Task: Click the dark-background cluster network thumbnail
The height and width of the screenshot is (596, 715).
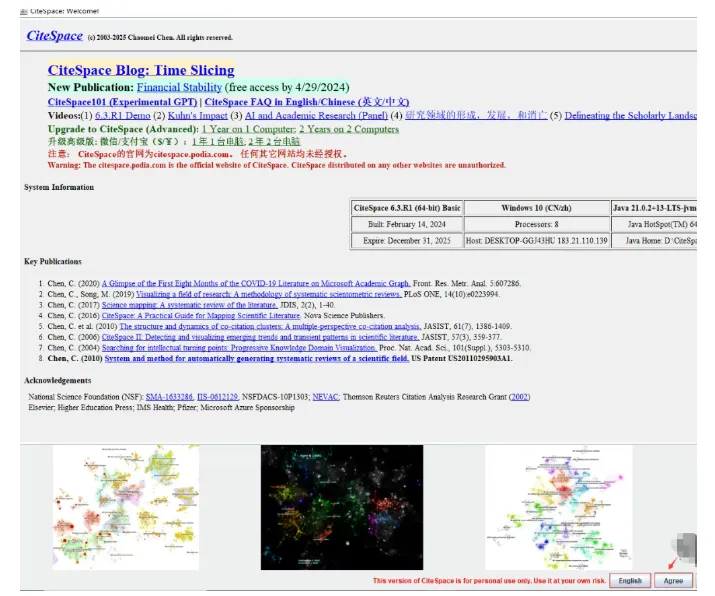Action: tap(342, 508)
